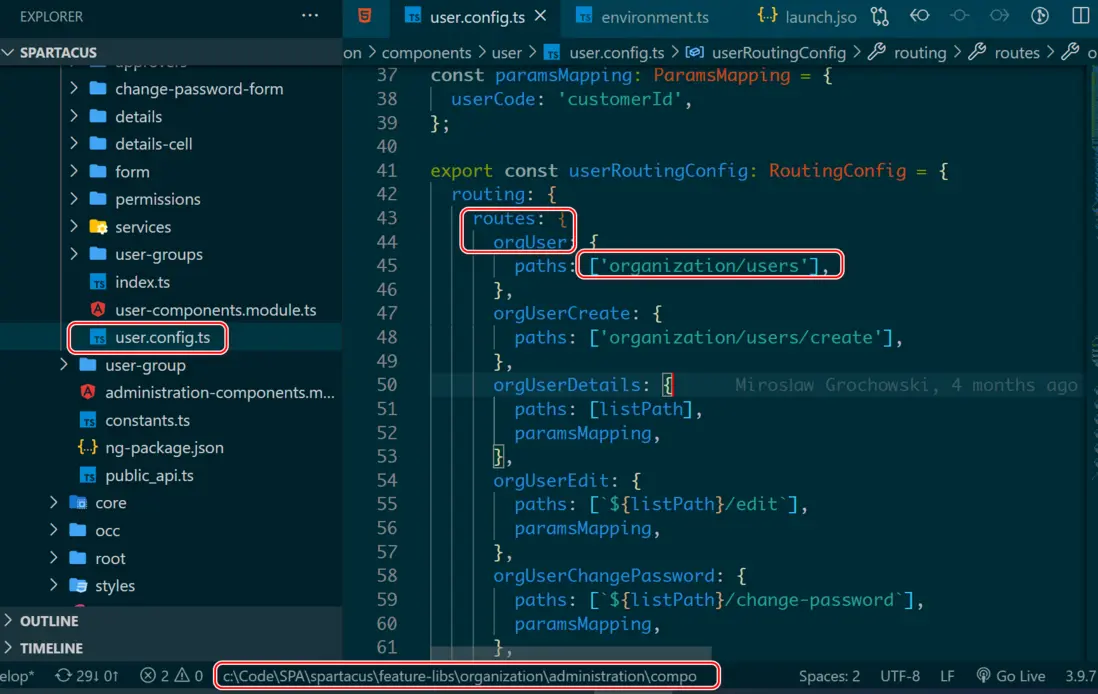Change end of line sequence LF

coord(947,676)
